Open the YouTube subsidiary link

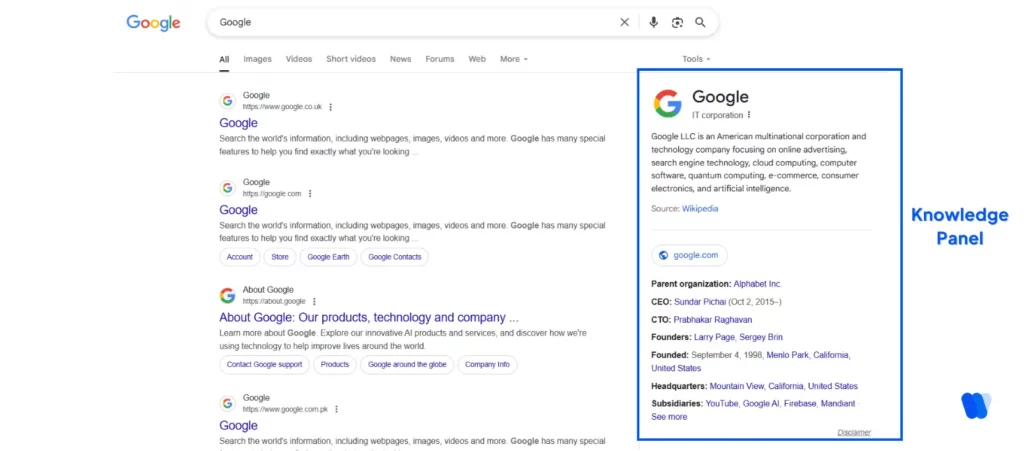click(x=722, y=404)
